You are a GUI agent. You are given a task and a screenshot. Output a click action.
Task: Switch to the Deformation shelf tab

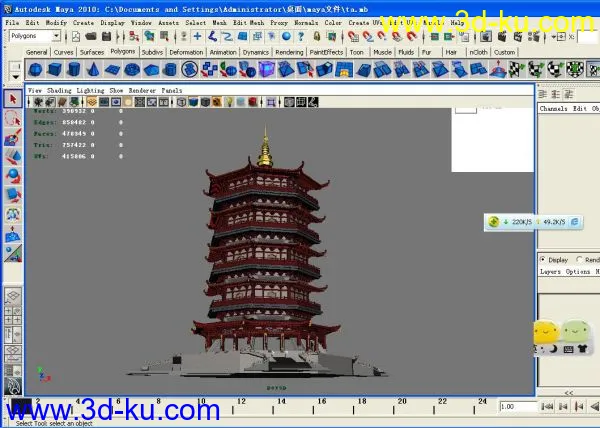(x=186, y=52)
